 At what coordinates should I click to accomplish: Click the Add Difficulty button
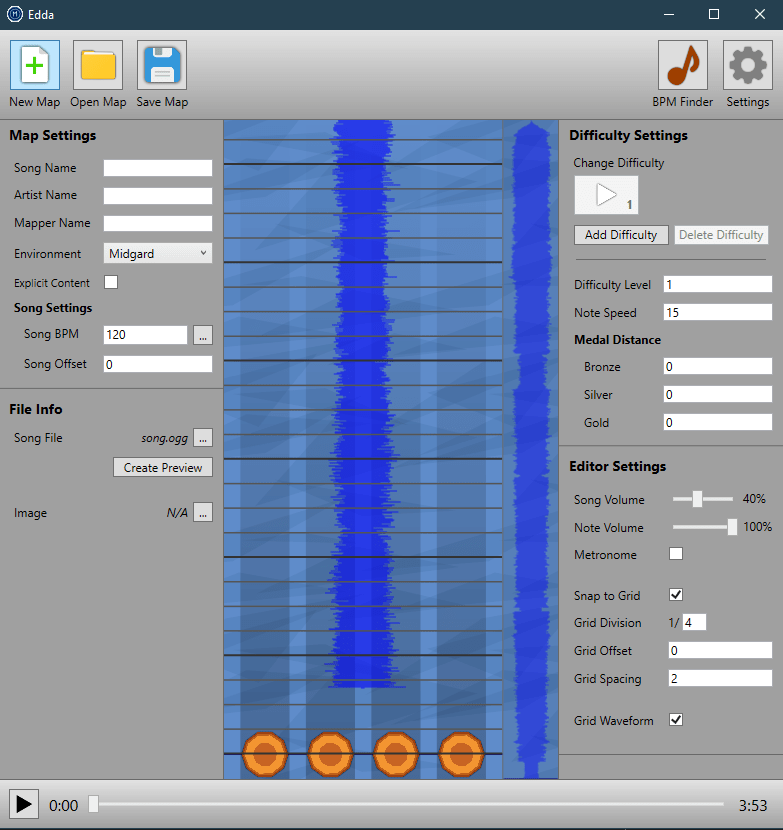pos(621,234)
